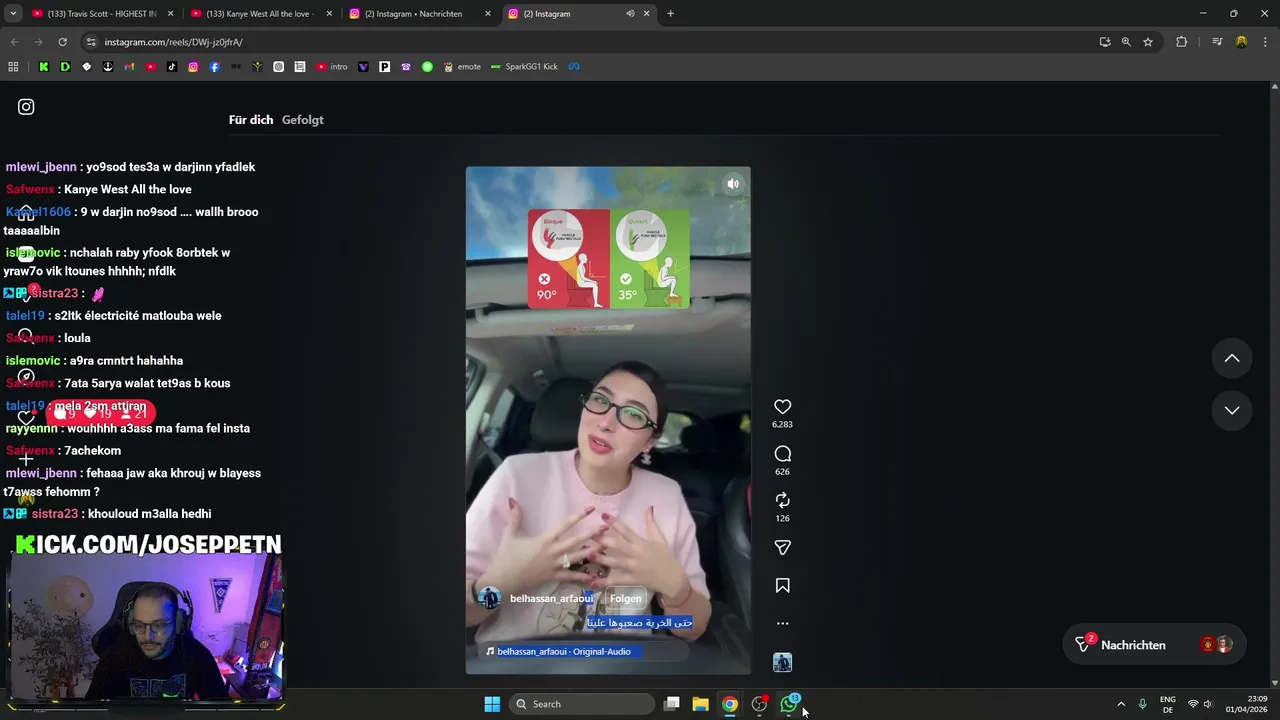Like the reel with the heart icon

pos(783,407)
